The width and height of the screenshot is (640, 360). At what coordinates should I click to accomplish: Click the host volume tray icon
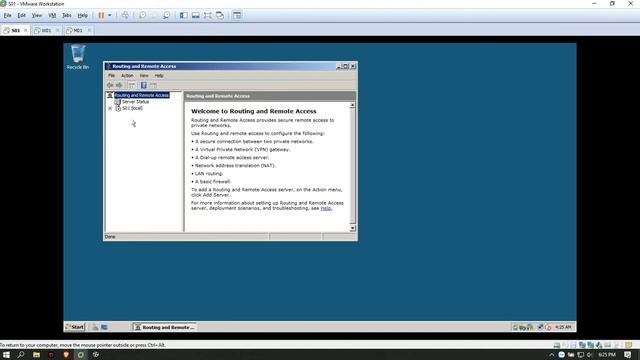(x=589, y=355)
